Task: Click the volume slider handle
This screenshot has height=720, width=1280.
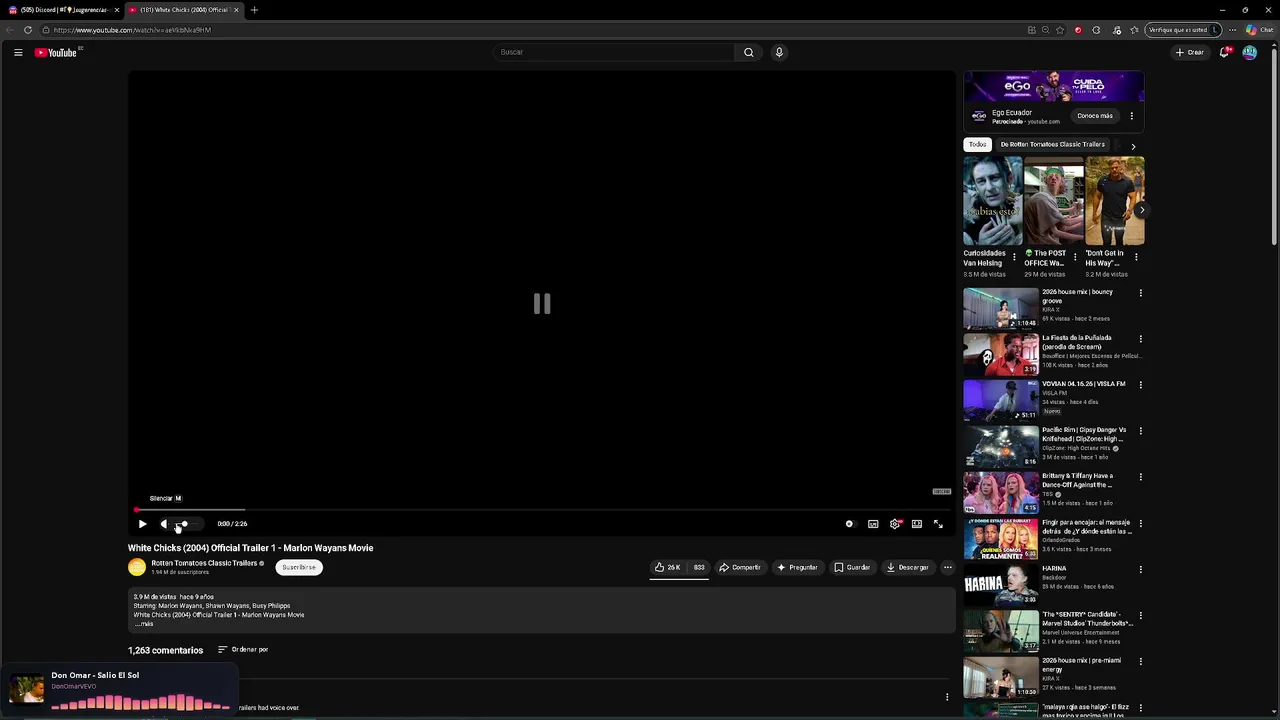Action: click(184, 524)
